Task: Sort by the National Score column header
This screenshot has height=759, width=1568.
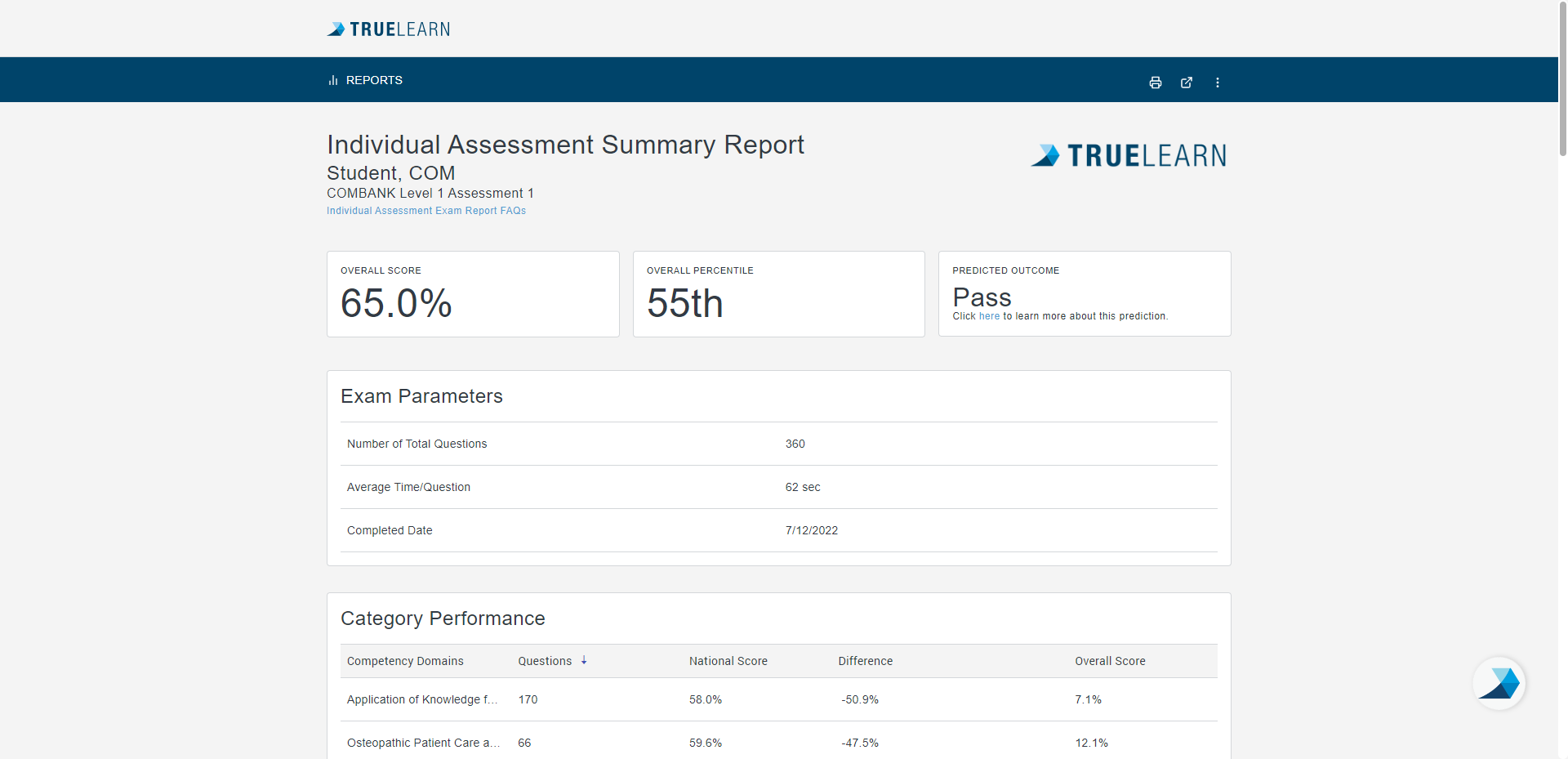Action: pyautogui.click(x=728, y=661)
